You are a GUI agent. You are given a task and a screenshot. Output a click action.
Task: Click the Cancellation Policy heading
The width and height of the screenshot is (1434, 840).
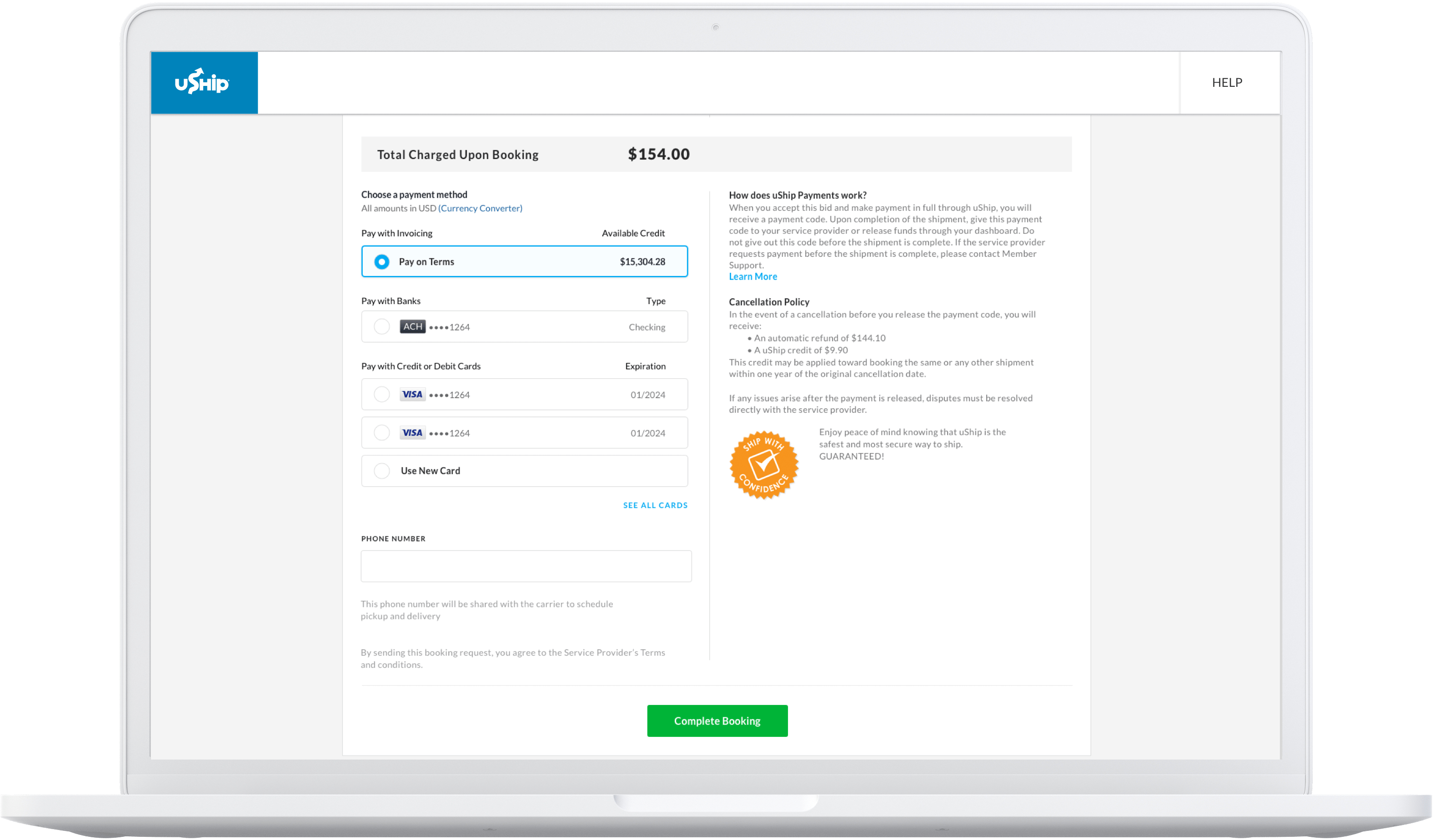coord(769,302)
